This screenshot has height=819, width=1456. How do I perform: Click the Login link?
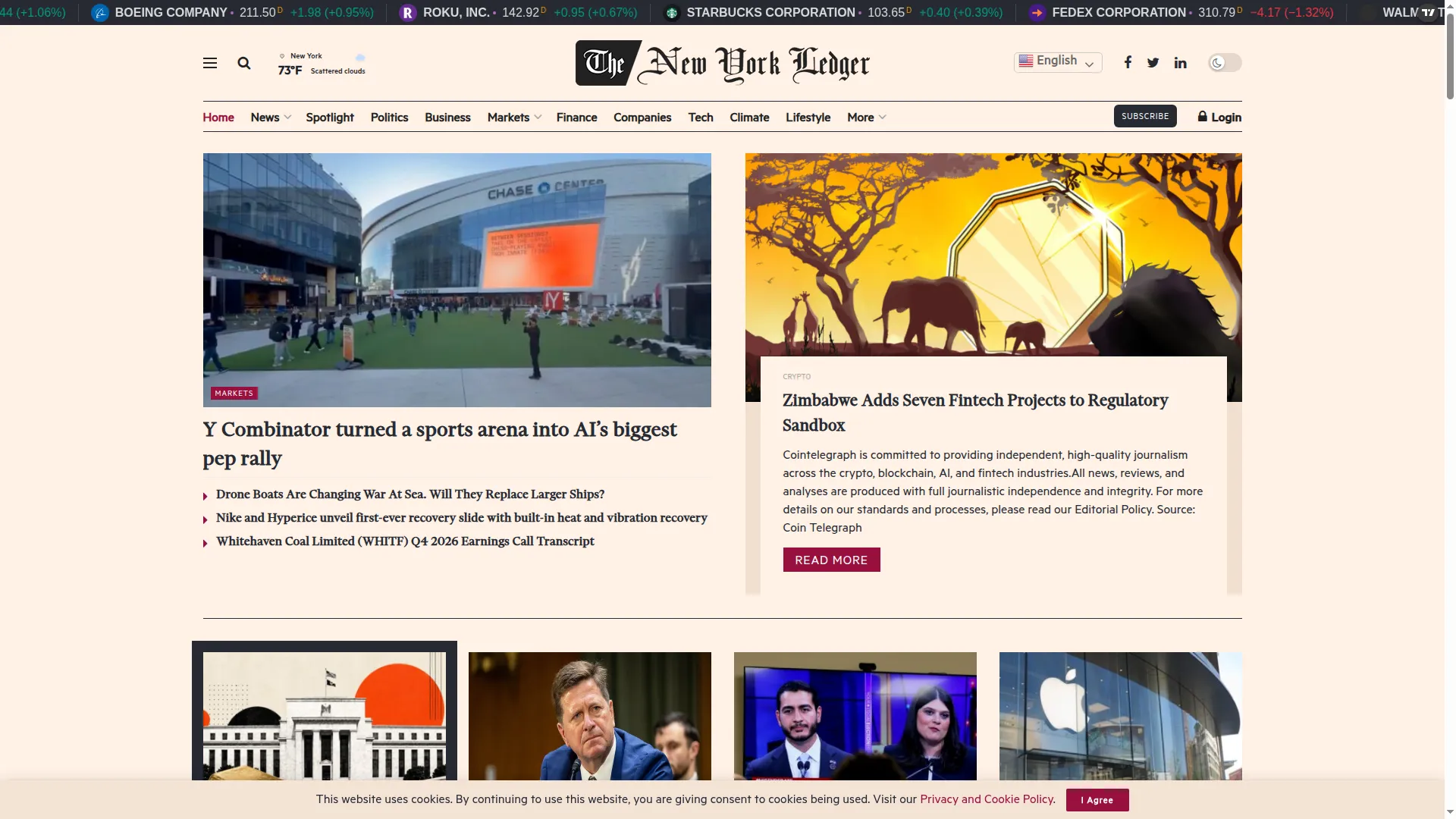[x=1226, y=117]
